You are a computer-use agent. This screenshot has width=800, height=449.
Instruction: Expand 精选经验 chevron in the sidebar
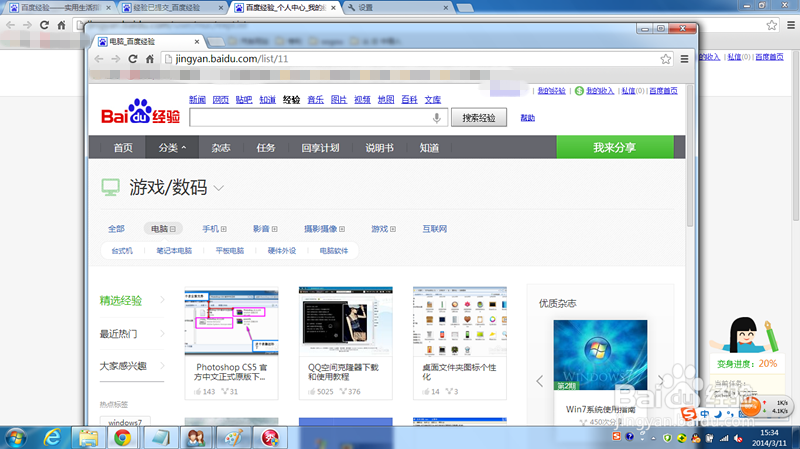[162, 300]
